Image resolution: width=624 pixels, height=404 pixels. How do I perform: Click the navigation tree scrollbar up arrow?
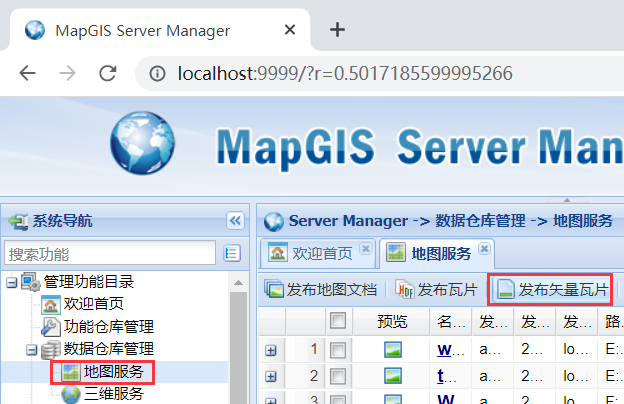(x=238, y=283)
